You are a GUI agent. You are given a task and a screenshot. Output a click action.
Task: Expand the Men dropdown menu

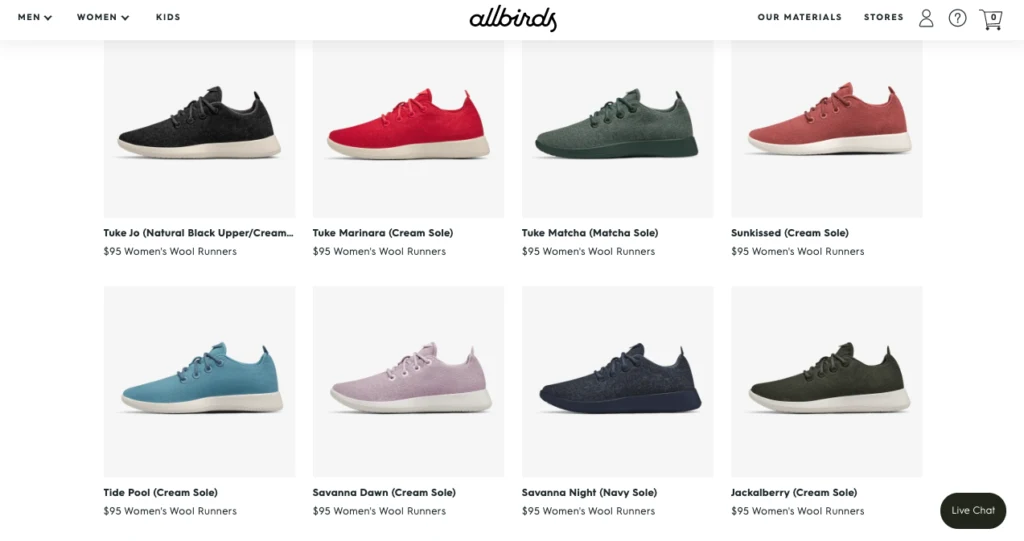click(x=35, y=17)
